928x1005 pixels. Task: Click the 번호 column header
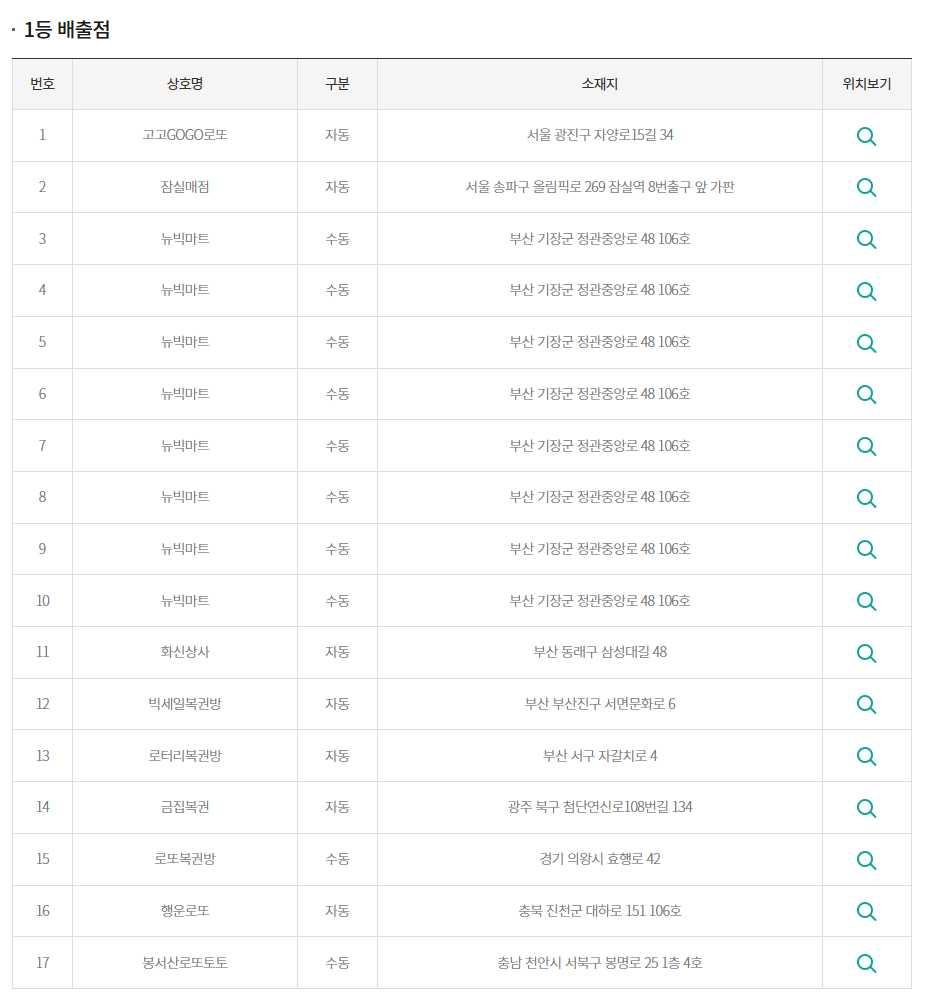pyautogui.click(x=42, y=84)
